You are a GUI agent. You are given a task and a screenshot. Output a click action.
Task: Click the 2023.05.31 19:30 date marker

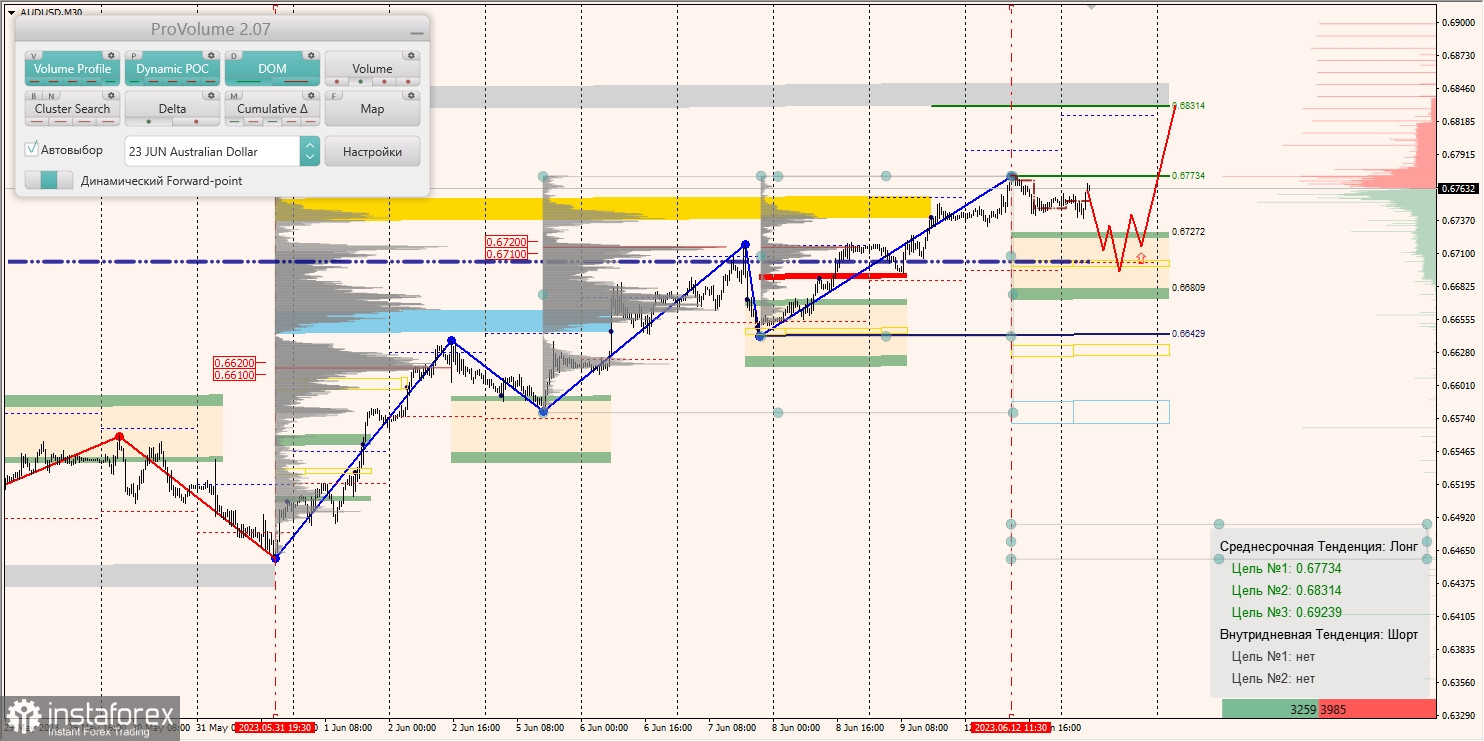(274, 728)
